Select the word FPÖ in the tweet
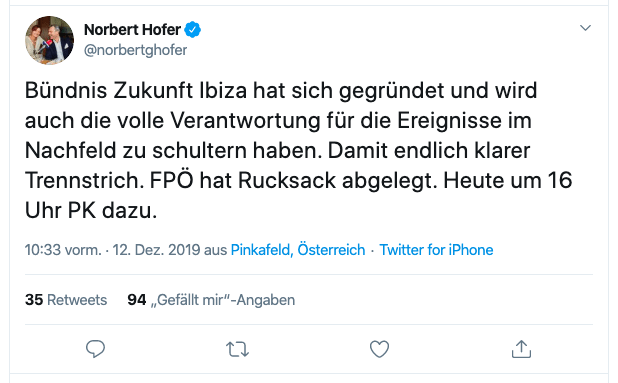Image resolution: width=618 pixels, height=383 pixels. (171, 180)
